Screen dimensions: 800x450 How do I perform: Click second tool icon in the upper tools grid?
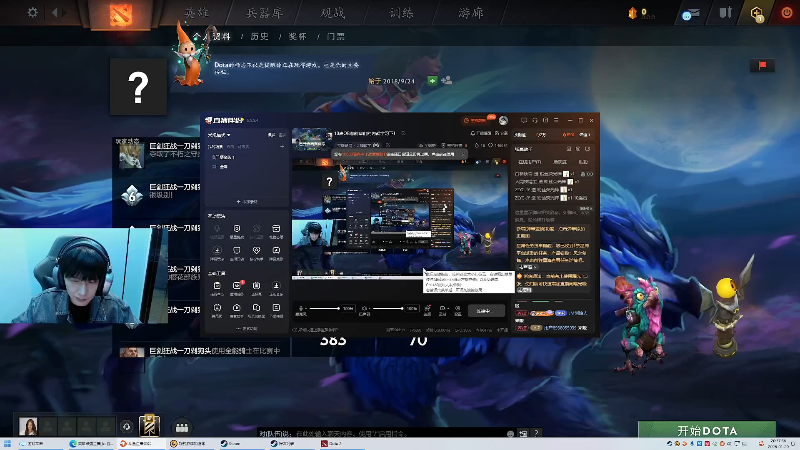pos(237,231)
